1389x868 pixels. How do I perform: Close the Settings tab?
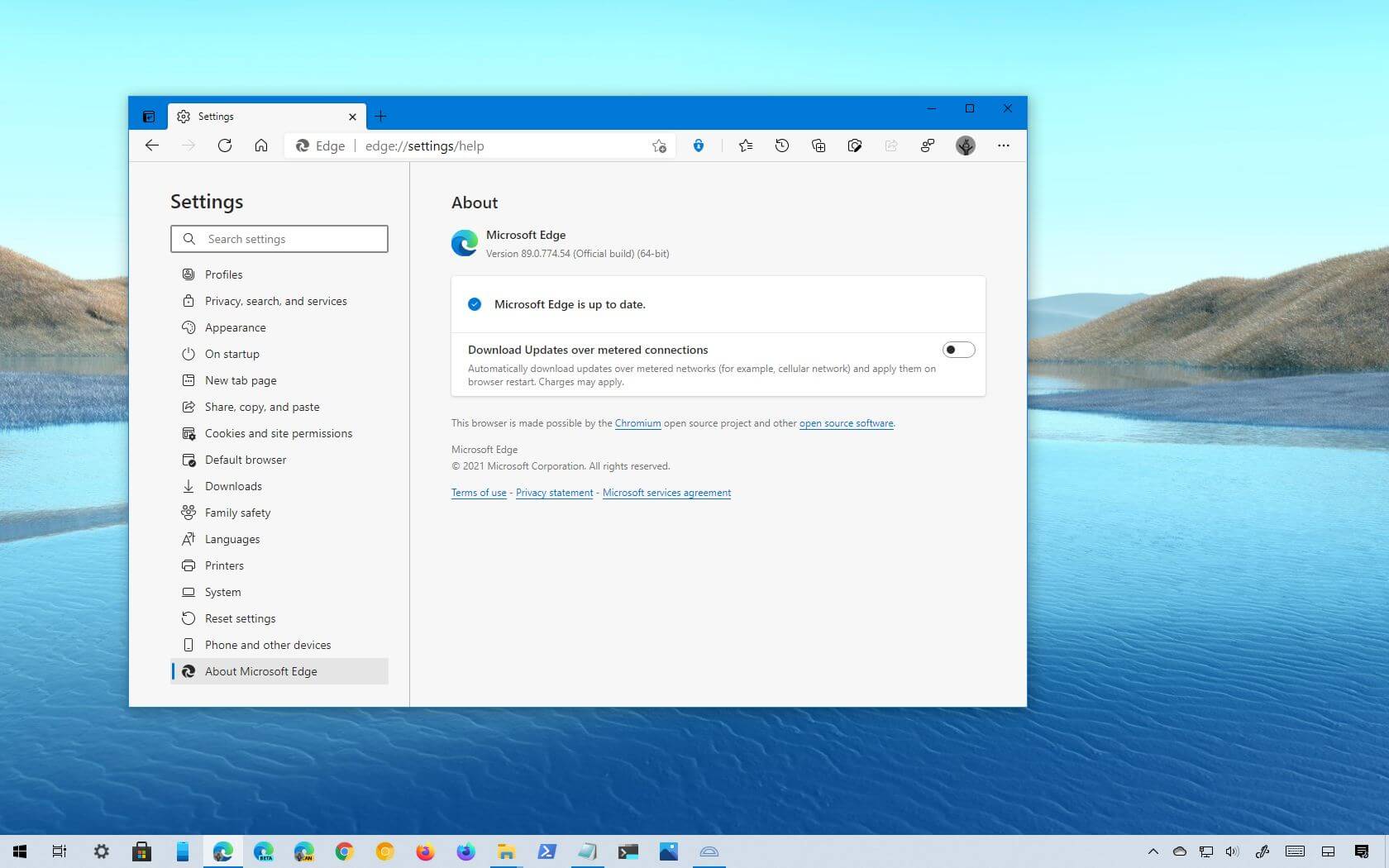pyautogui.click(x=352, y=117)
